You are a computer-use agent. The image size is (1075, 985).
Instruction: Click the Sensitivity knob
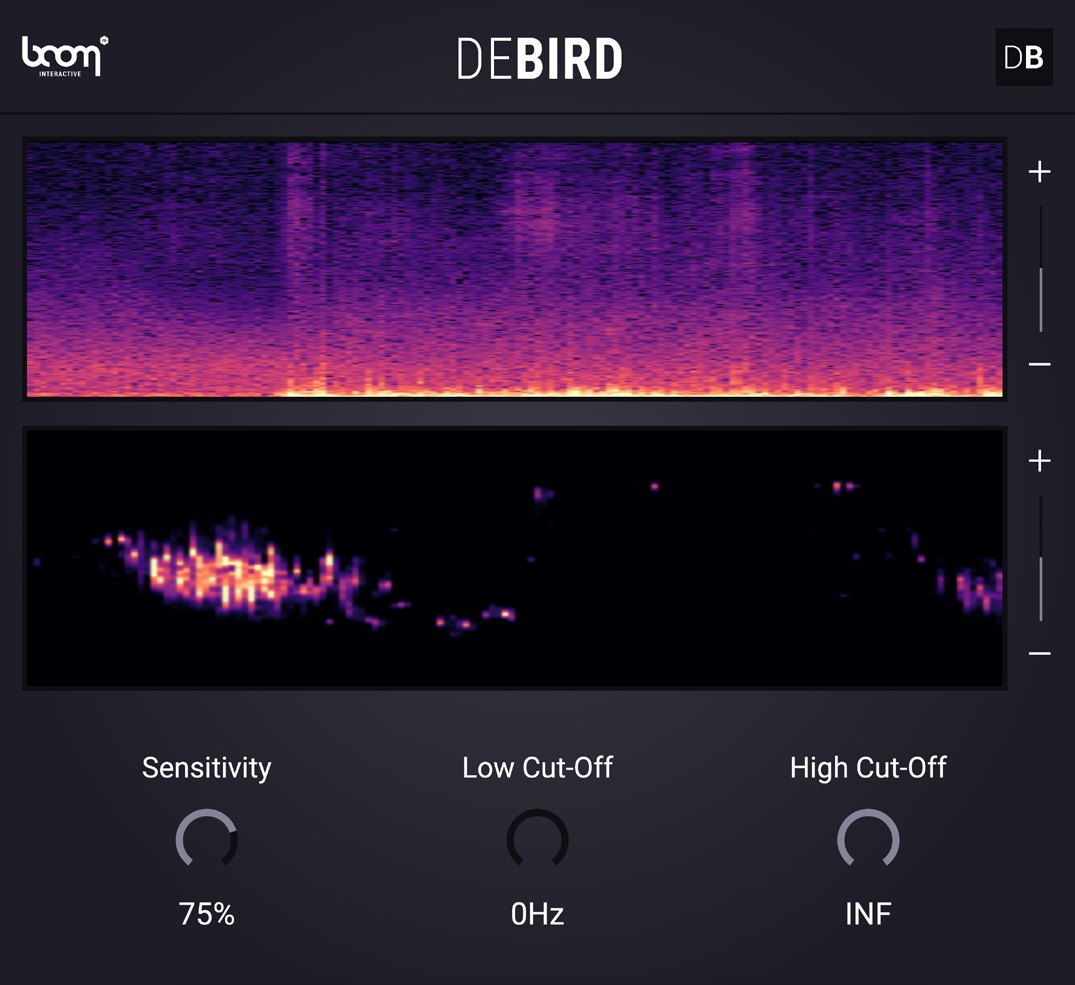(x=206, y=839)
